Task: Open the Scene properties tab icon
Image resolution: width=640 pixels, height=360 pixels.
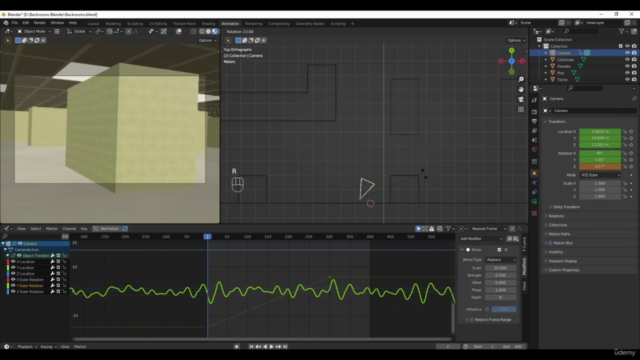Action: [534, 140]
